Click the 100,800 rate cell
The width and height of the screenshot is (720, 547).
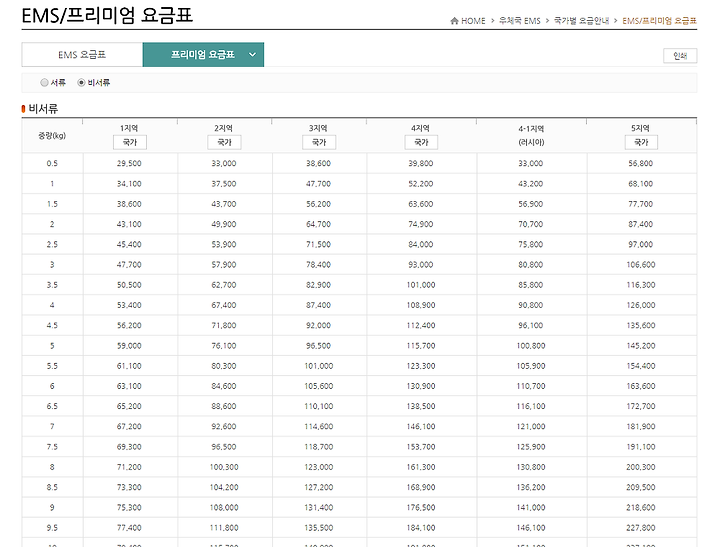point(531,346)
